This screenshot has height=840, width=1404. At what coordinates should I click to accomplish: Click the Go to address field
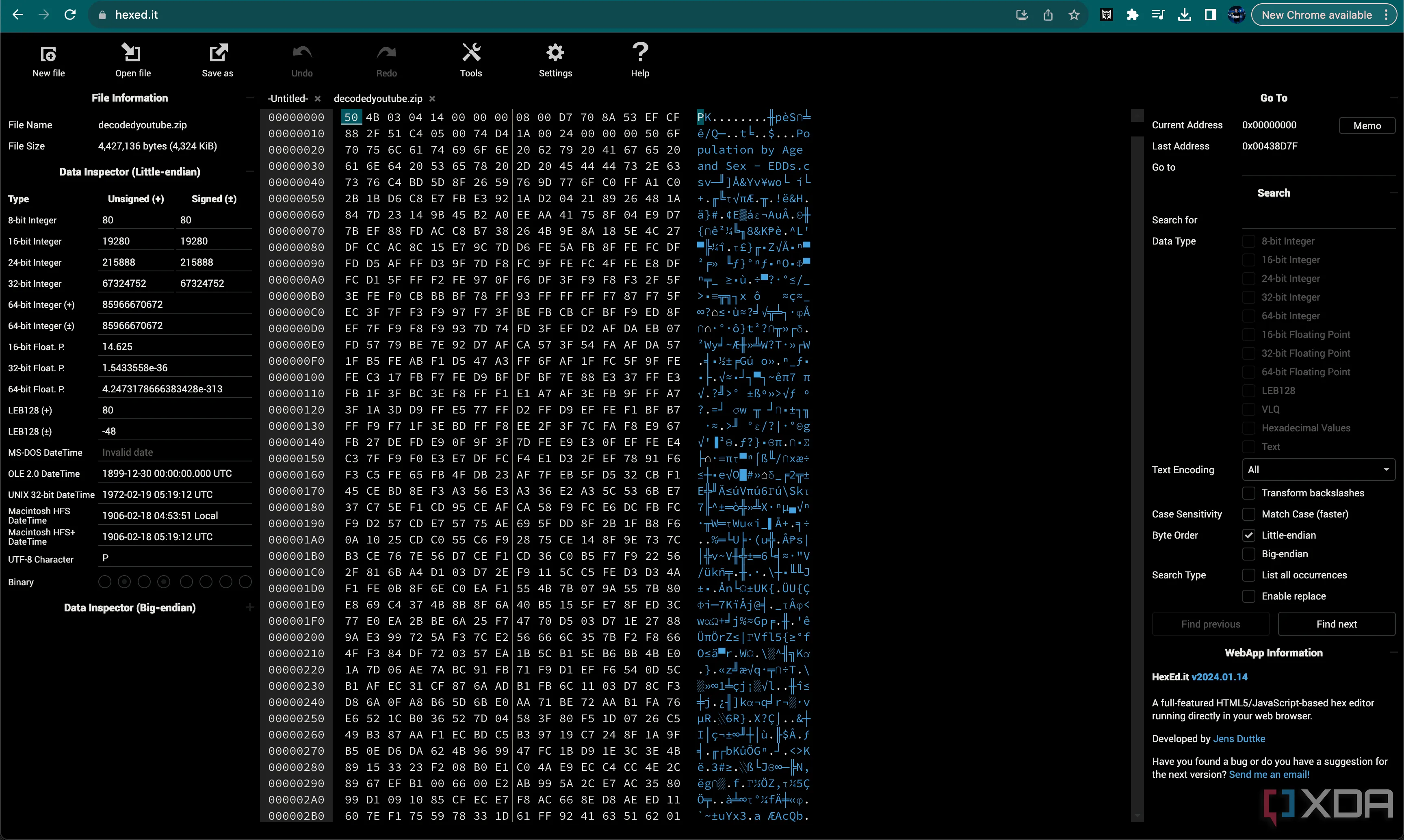point(1319,167)
